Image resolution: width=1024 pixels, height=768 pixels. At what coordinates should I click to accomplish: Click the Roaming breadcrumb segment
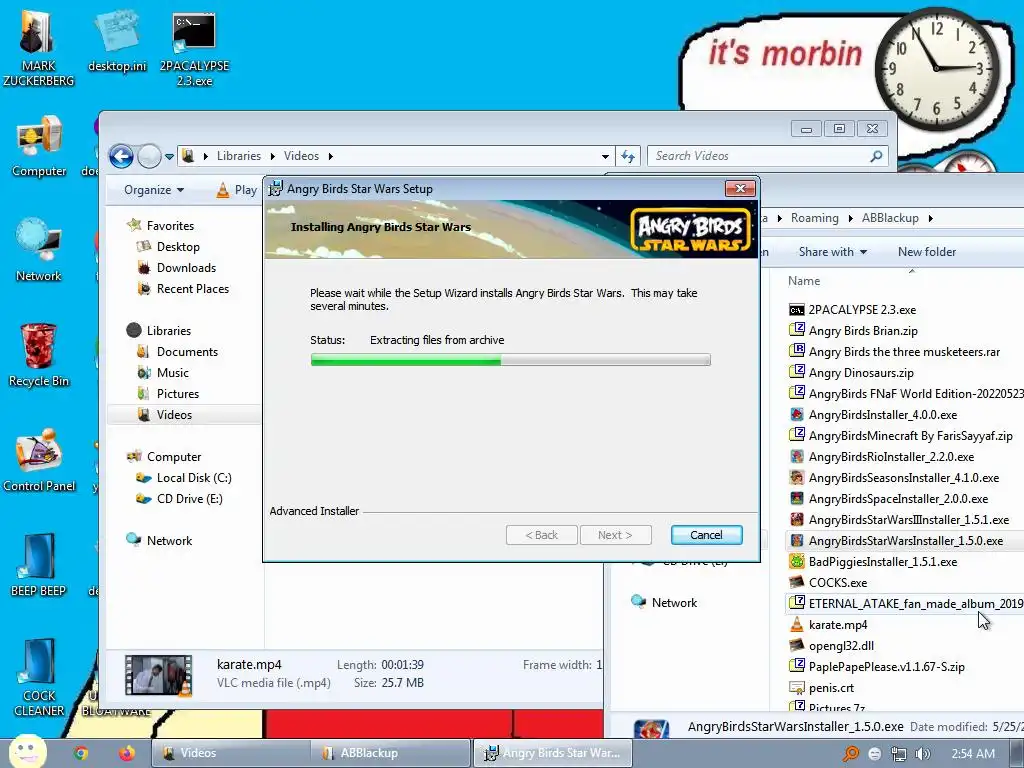coord(814,218)
